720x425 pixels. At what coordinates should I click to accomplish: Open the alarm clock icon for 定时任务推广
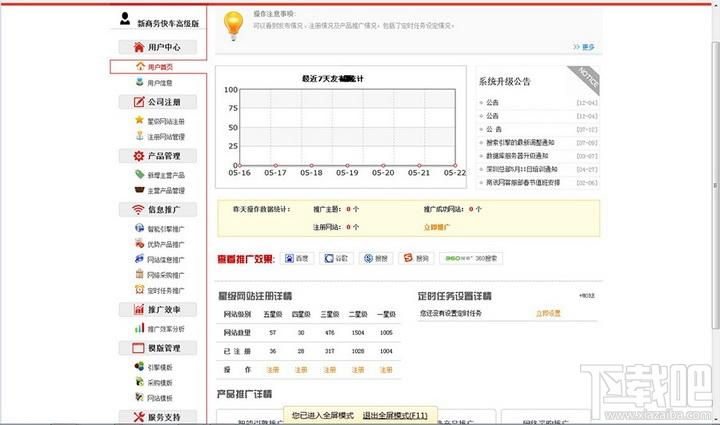click(140, 290)
